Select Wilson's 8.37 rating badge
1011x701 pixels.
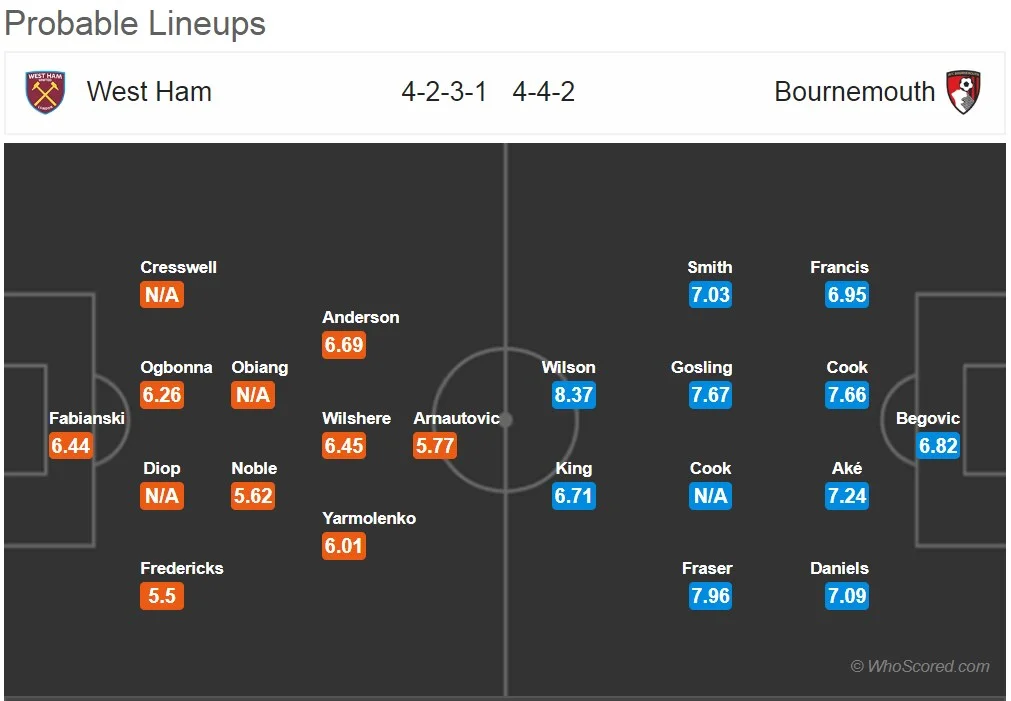pyautogui.click(x=574, y=395)
